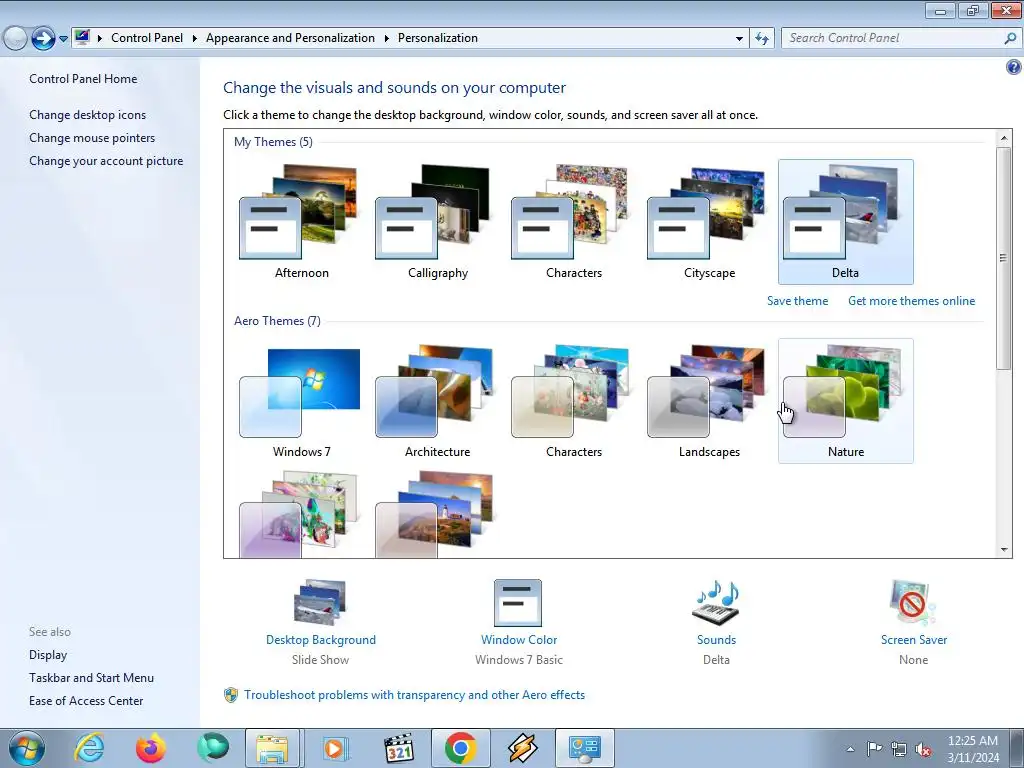Click Get more themes online

(911, 301)
